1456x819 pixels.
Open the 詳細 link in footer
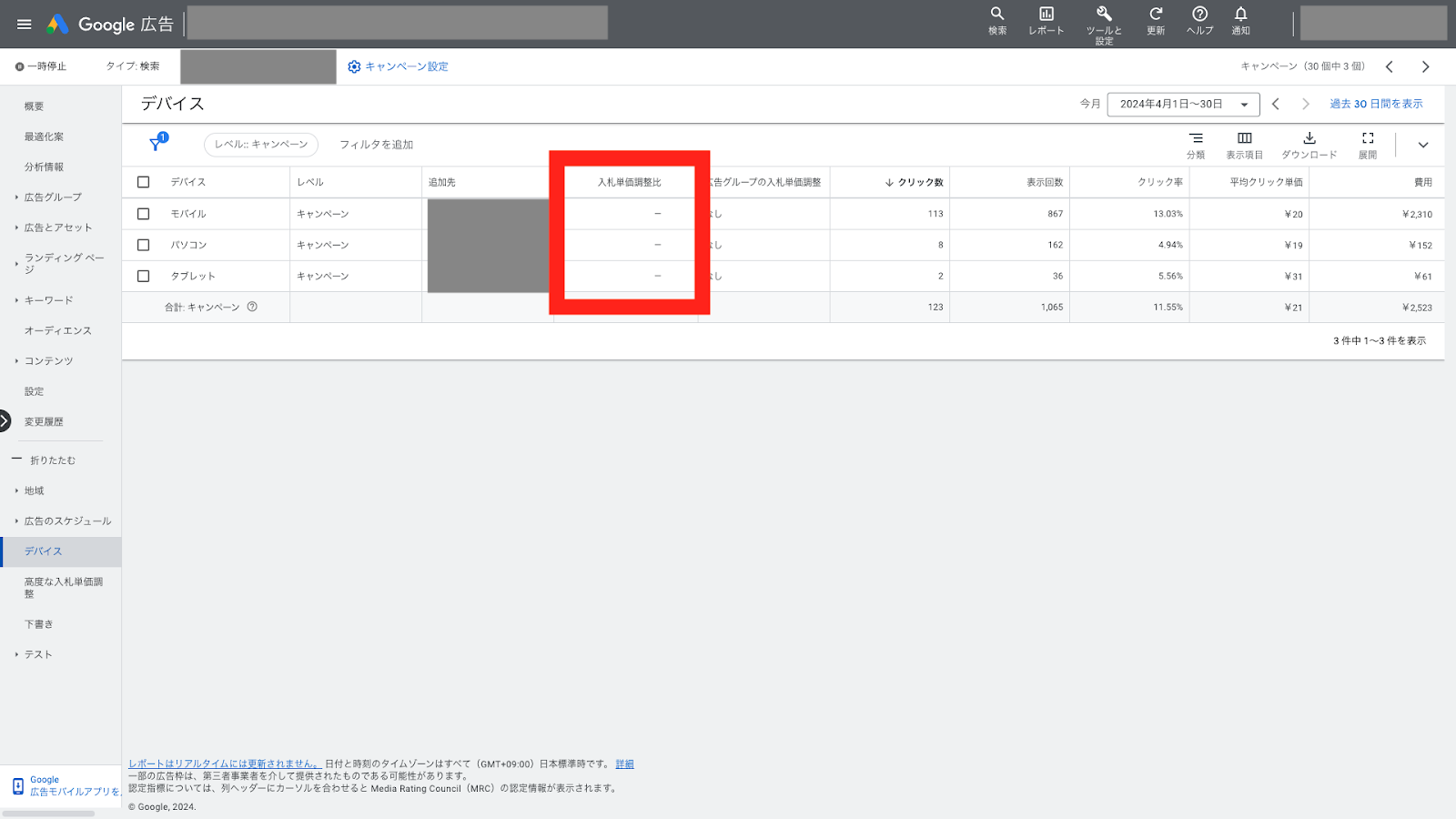pyautogui.click(x=624, y=764)
